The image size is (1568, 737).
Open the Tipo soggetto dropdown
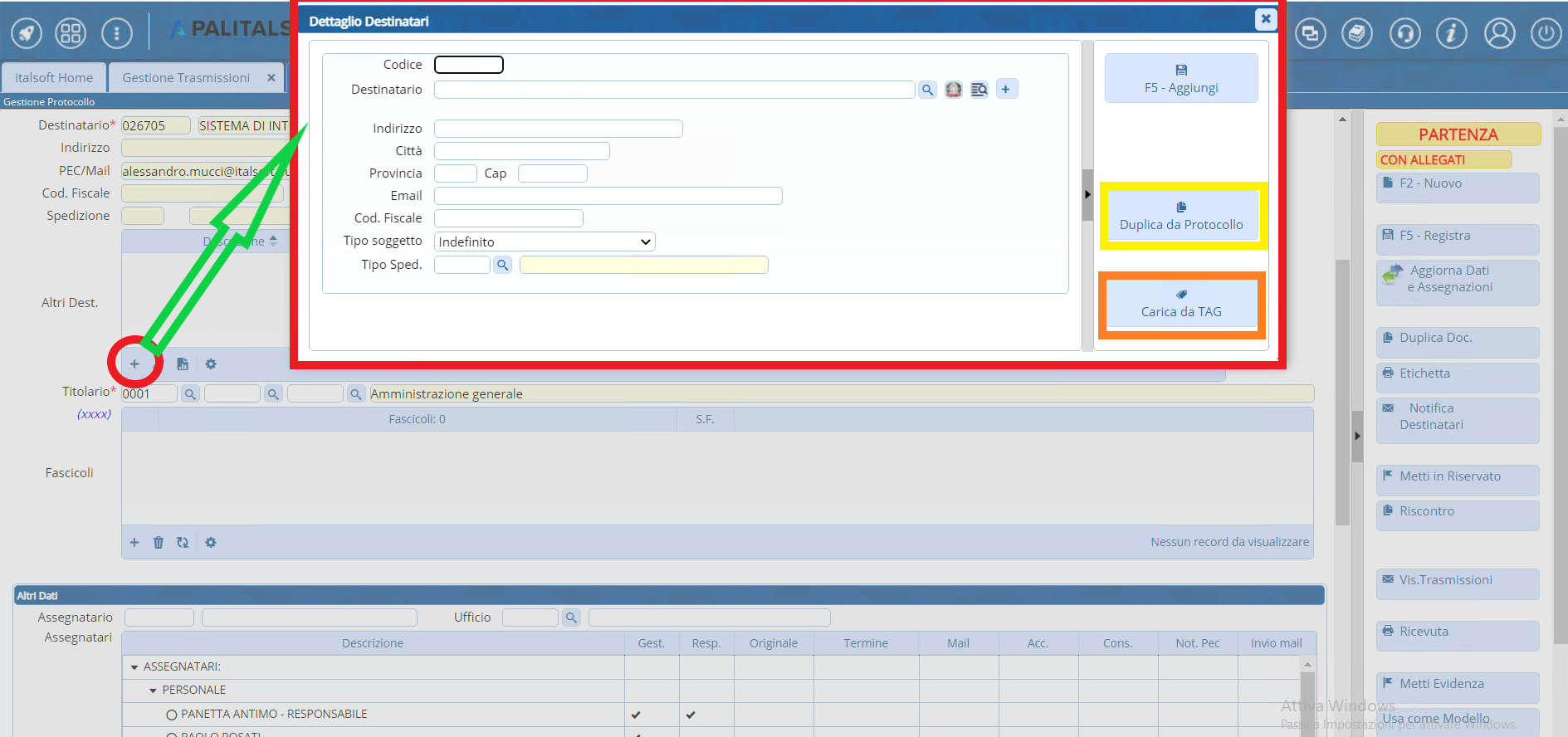point(545,242)
